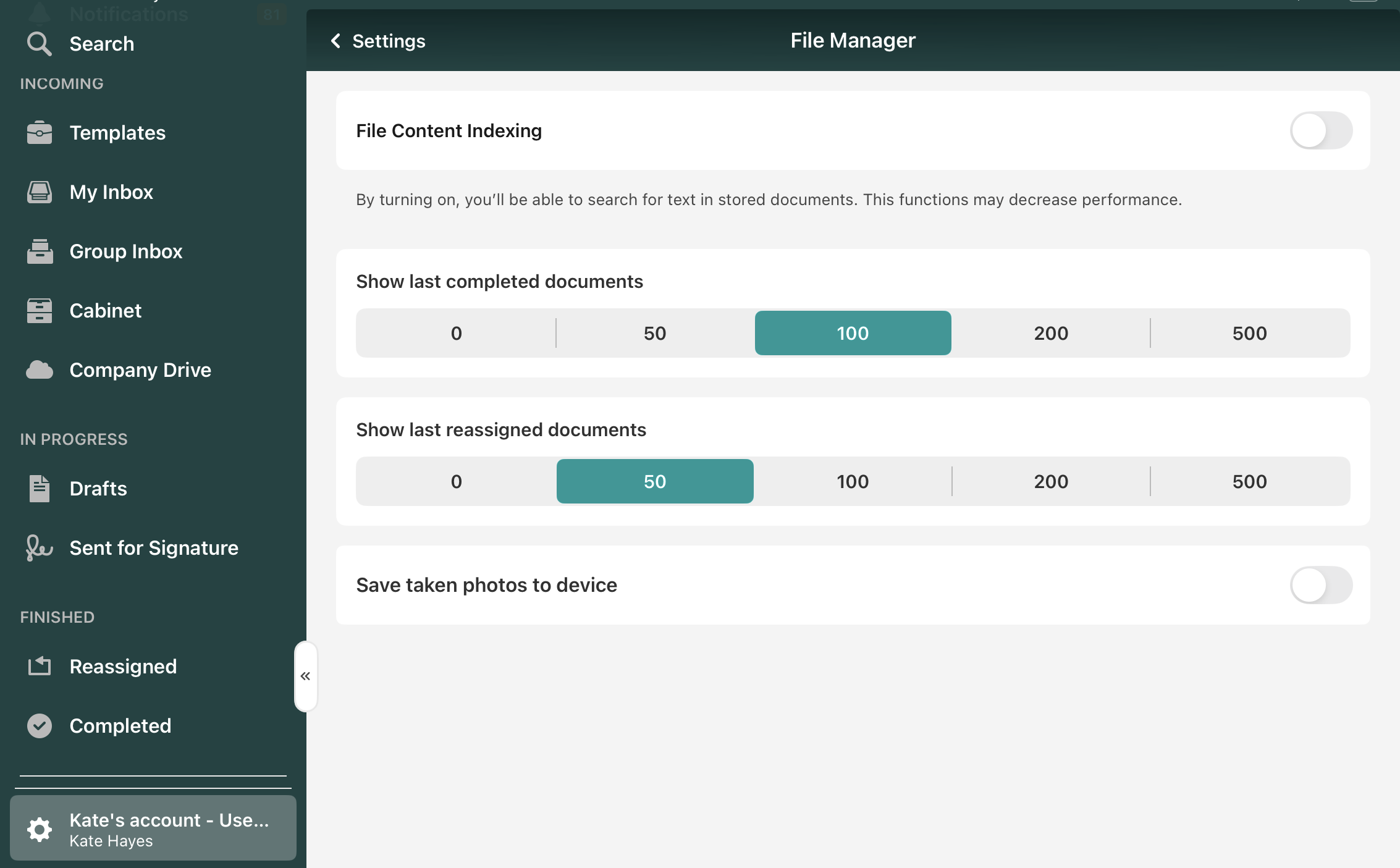Image resolution: width=1400 pixels, height=868 pixels.
Task: Set last completed documents to 0
Action: [x=456, y=333]
